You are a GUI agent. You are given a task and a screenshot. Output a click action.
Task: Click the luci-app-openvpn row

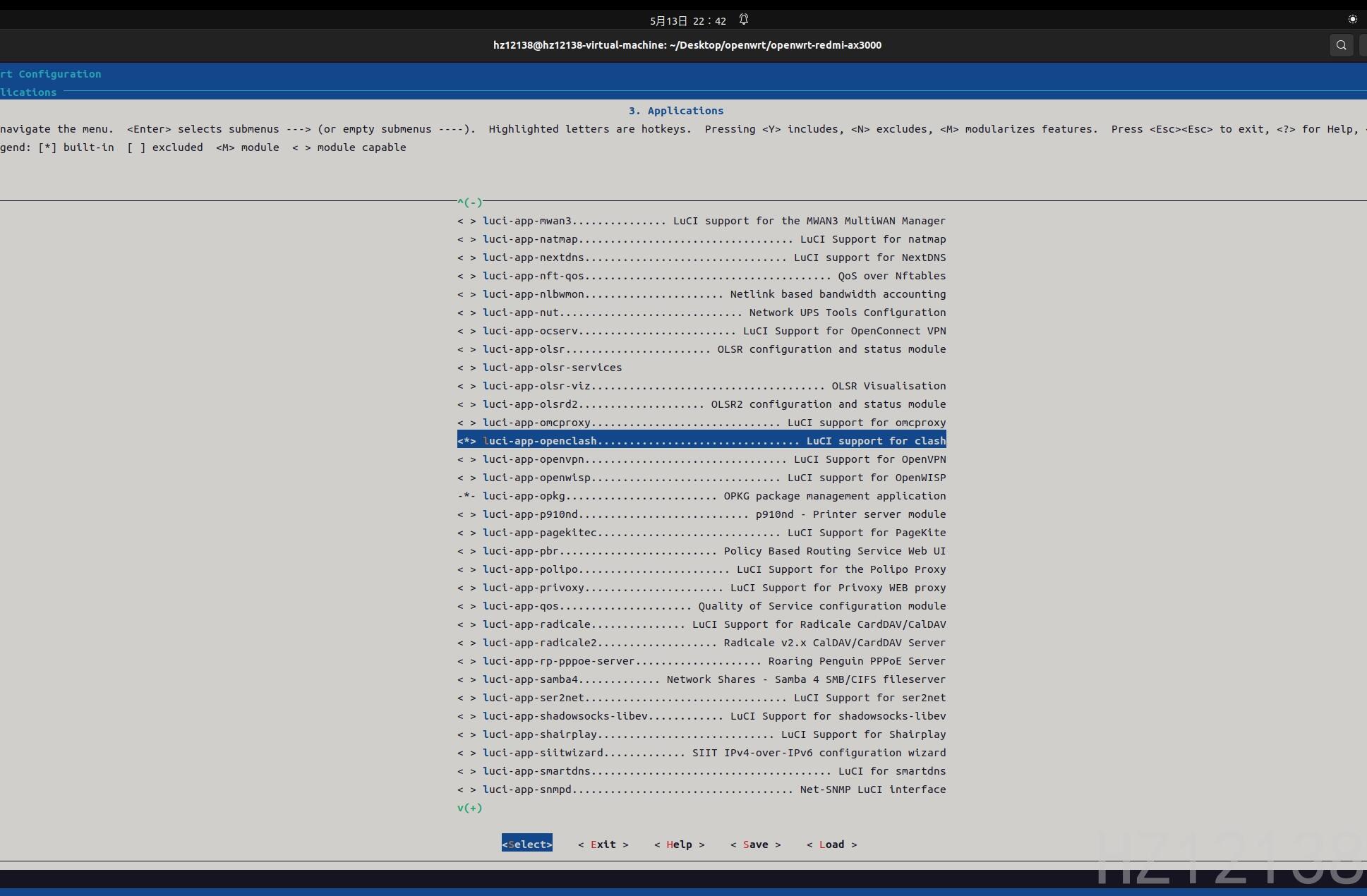coord(701,459)
